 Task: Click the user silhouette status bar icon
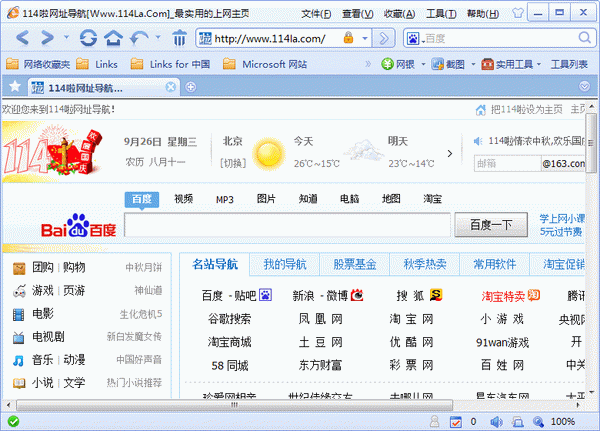pyautogui.click(x=434, y=421)
